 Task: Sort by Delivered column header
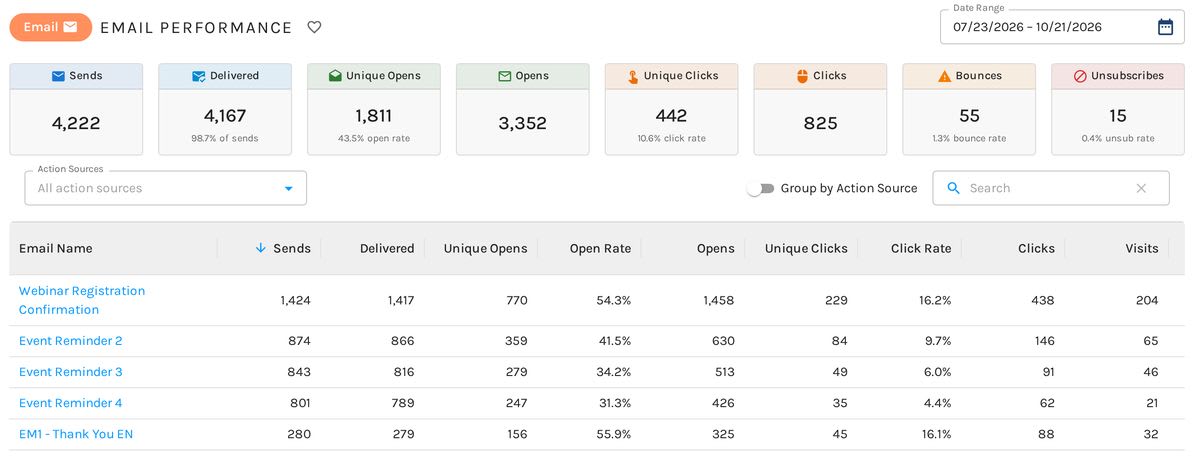pyautogui.click(x=387, y=248)
